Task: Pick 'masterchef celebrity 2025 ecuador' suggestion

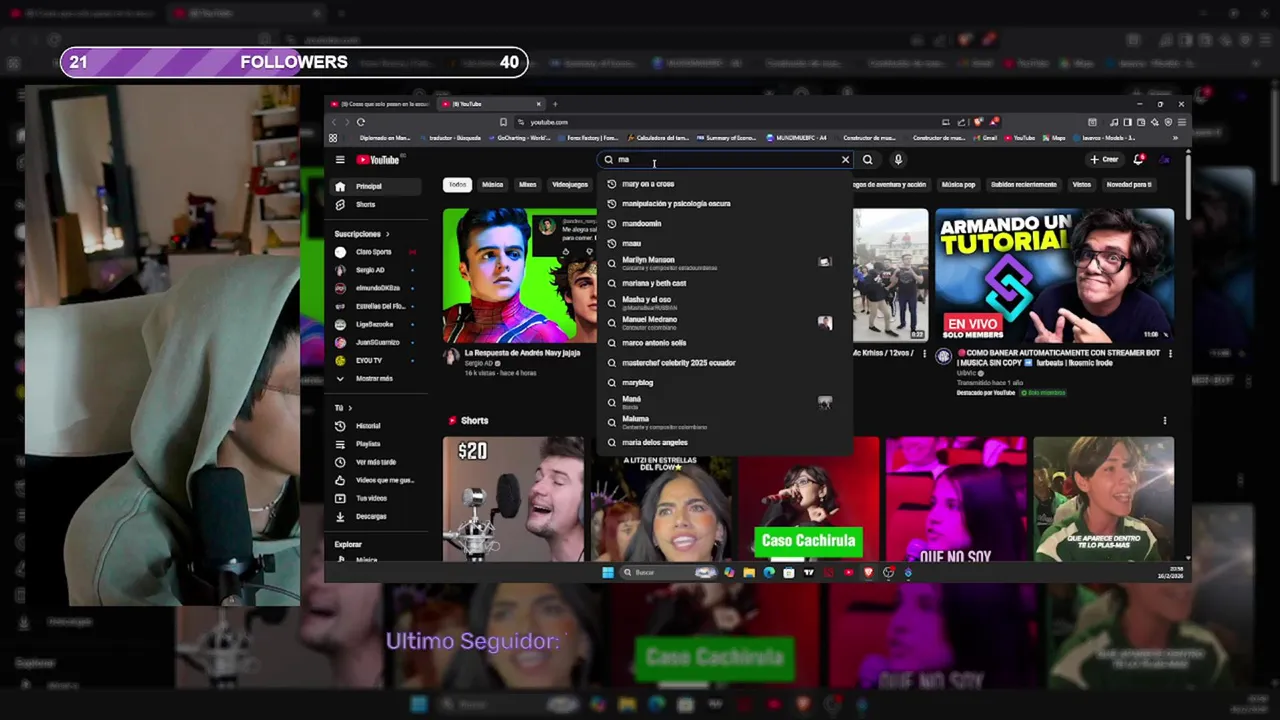Action: coord(725,363)
